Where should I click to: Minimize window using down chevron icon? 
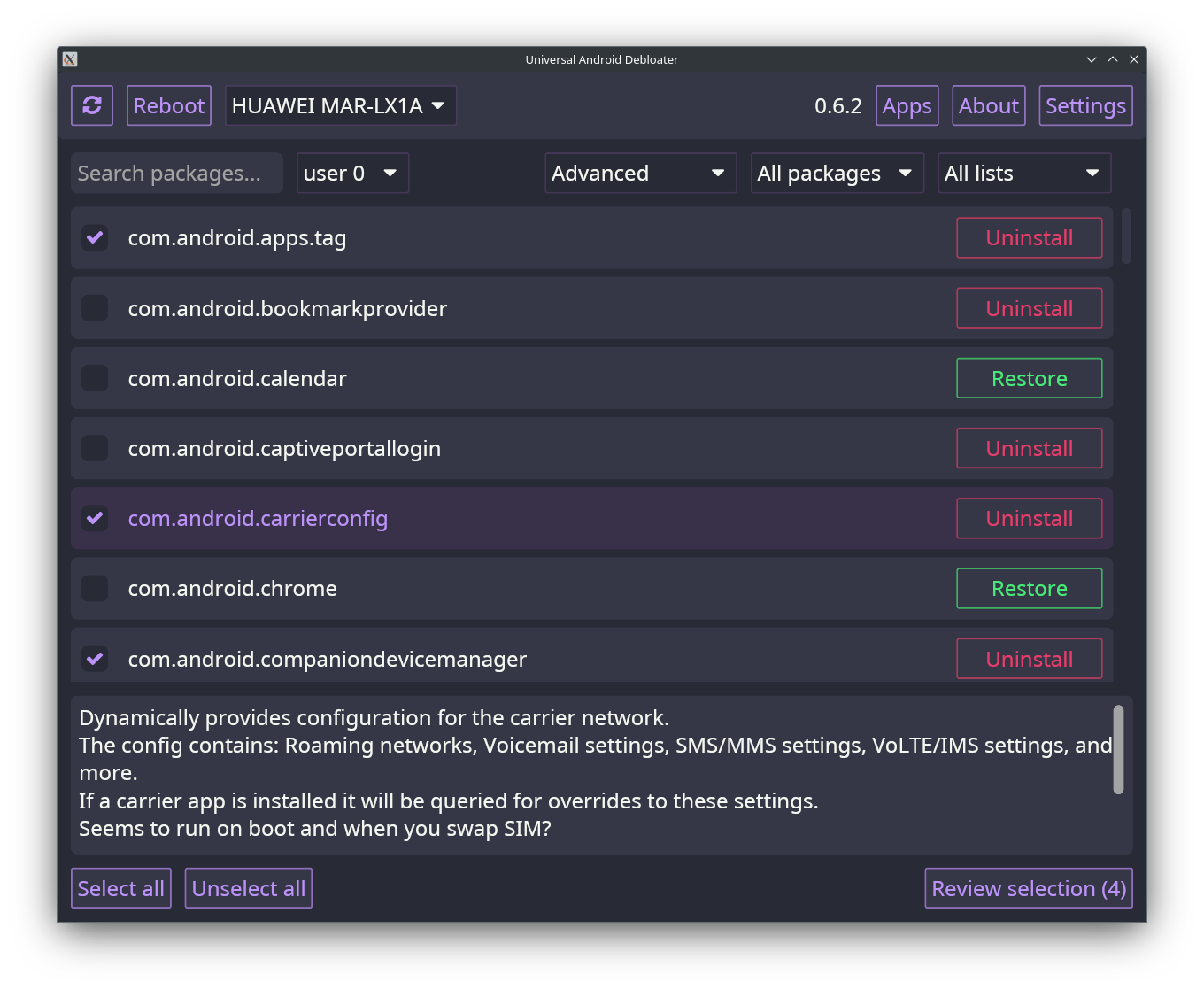(x=1092, y=59)
